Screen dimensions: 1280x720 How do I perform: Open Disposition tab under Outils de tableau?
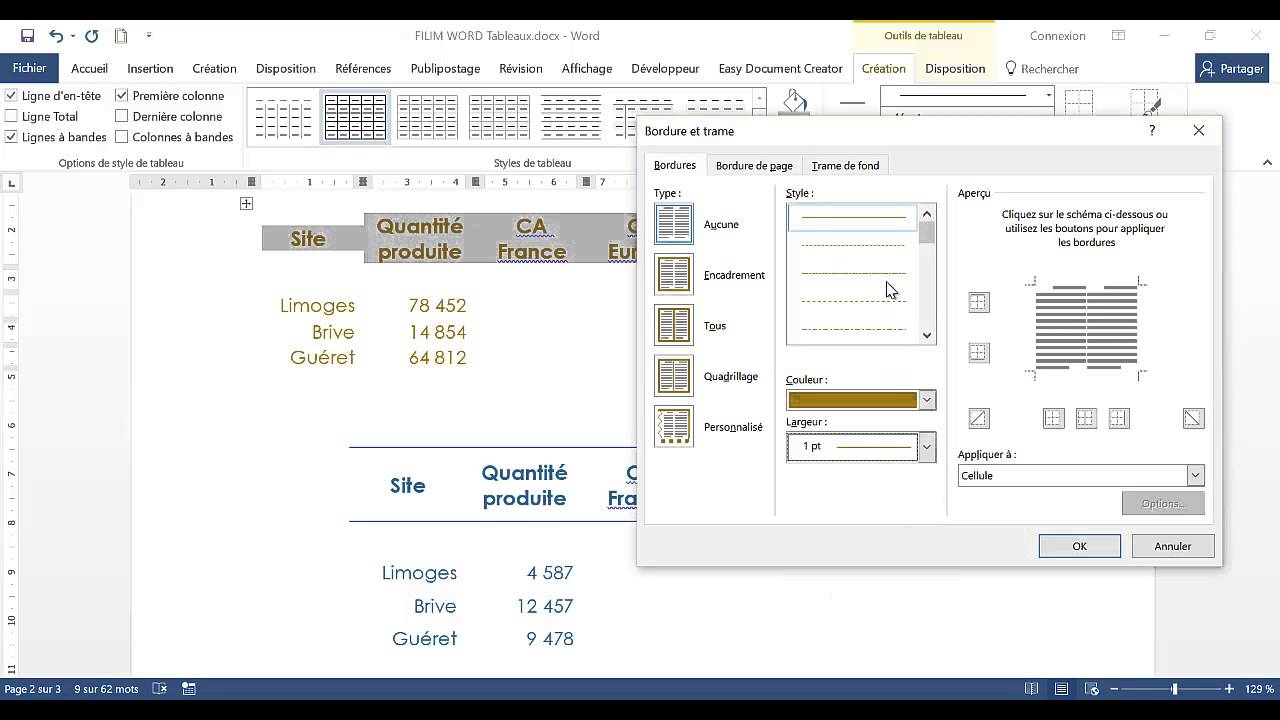point(955,69)
